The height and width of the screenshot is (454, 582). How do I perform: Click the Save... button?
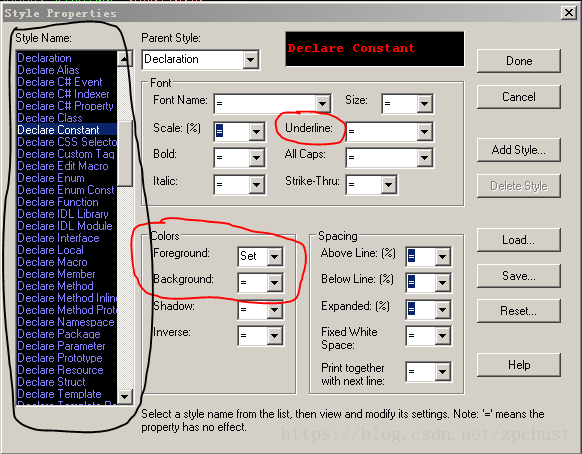519,276
